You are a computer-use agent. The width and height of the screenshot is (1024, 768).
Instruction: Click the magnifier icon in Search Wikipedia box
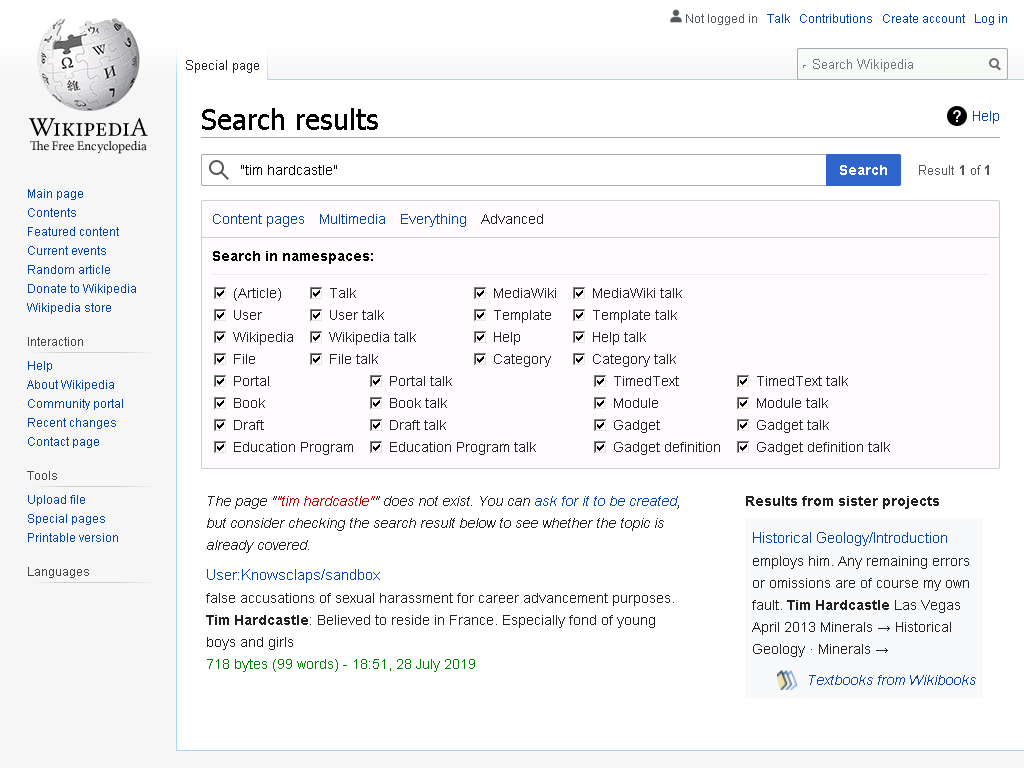995,64
